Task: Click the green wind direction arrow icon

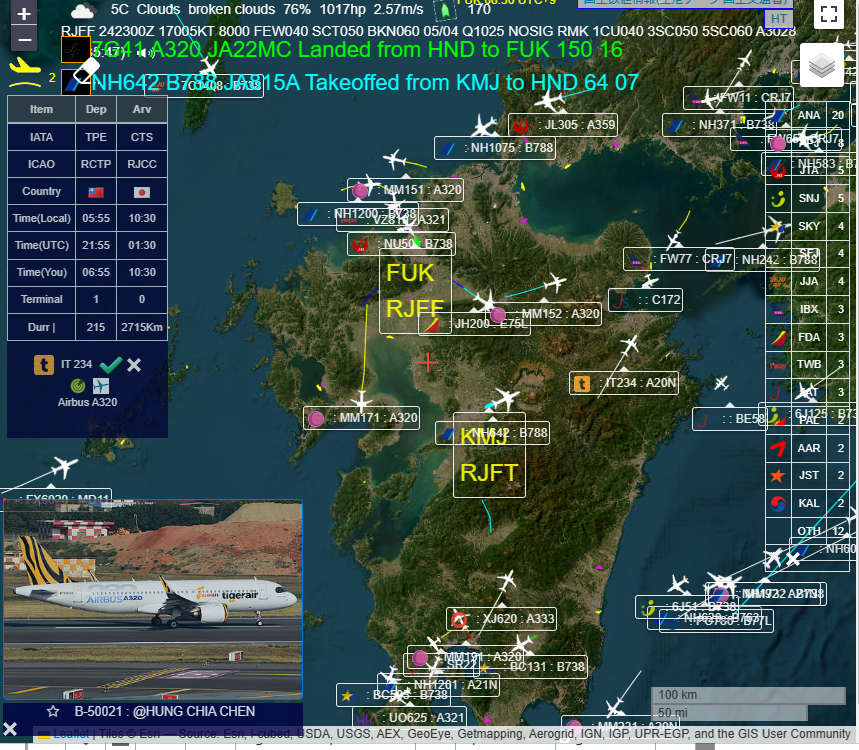Action: [x=444, y=10]
